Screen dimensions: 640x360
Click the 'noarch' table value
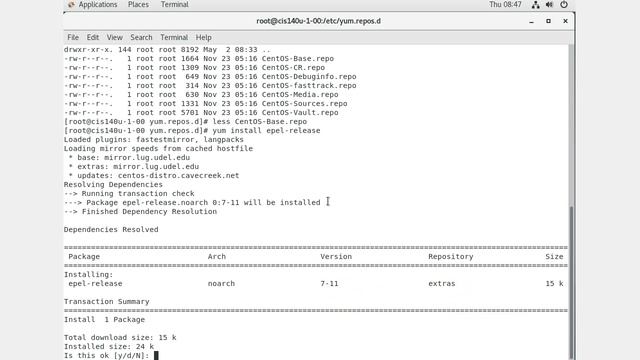tap(221, 283)
